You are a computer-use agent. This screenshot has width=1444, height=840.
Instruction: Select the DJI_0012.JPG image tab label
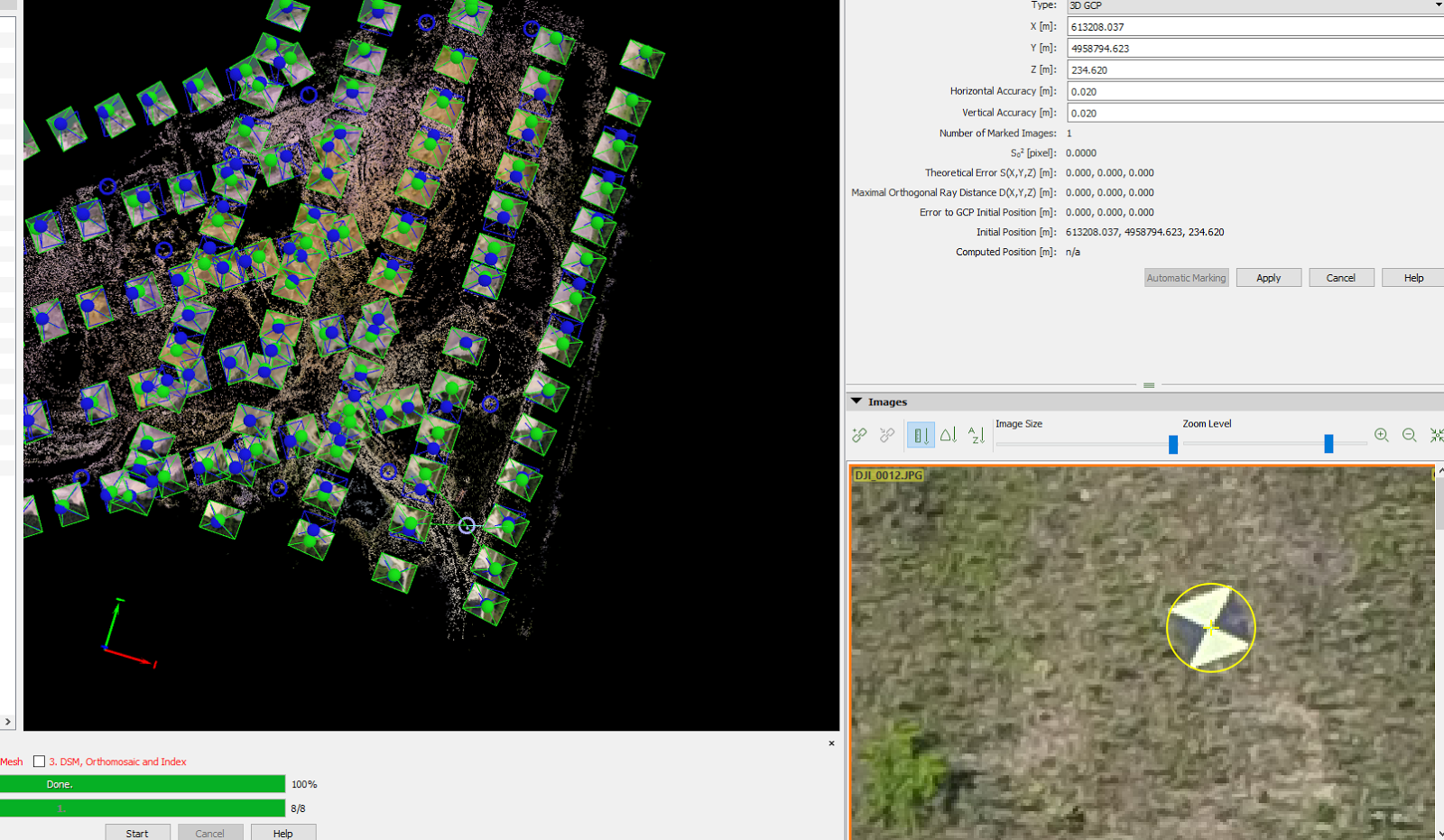890,475
